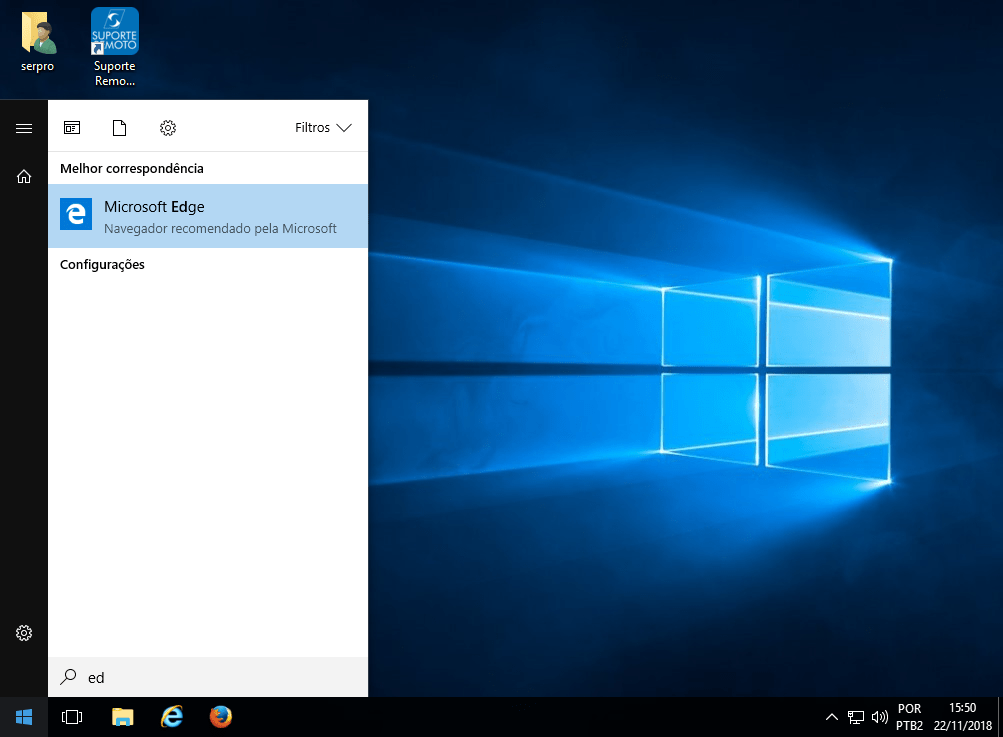
Task: Open Task View from the taskbar
Action: pos(72,717)
